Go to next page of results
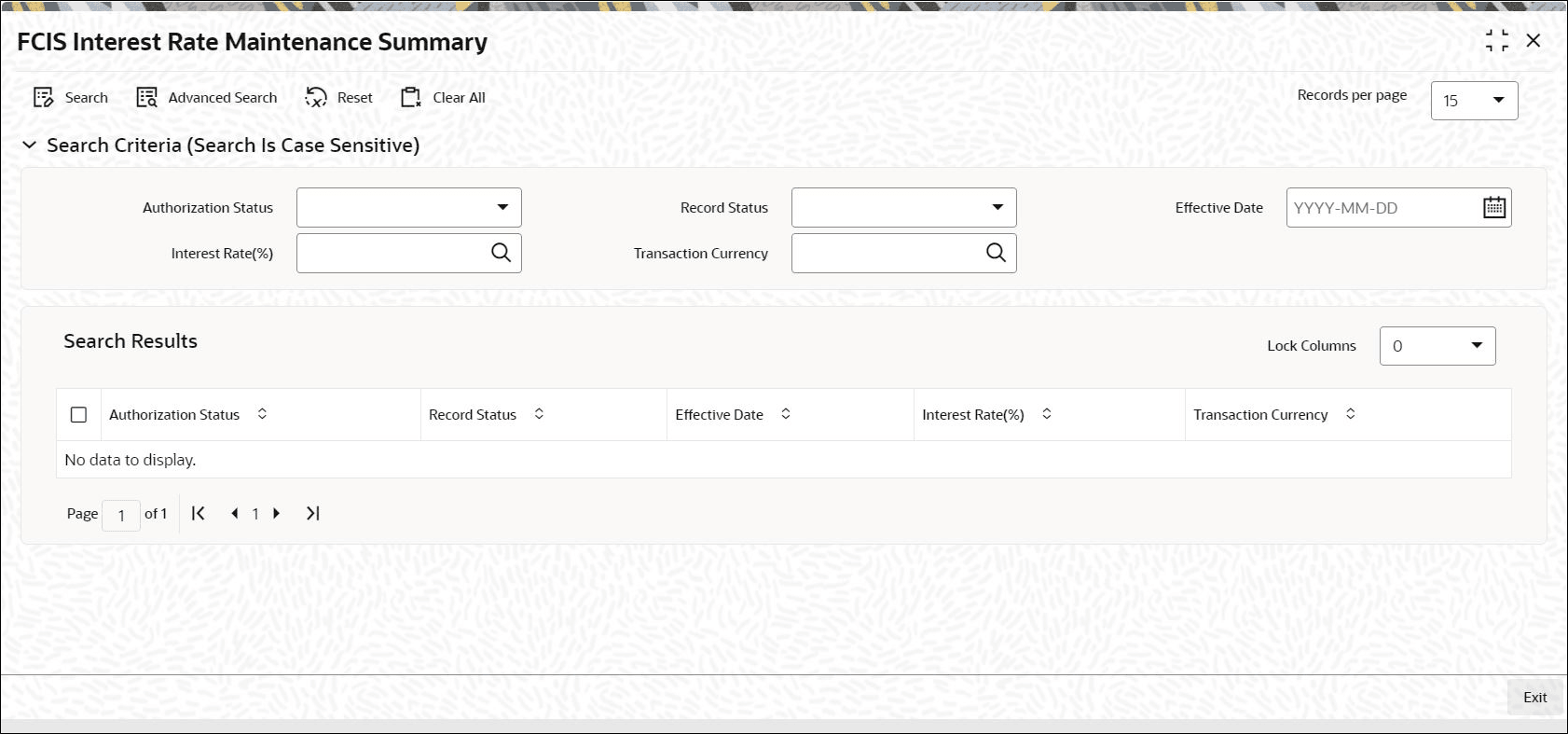This screenshot has height=734, width=1568. (276, 514)
